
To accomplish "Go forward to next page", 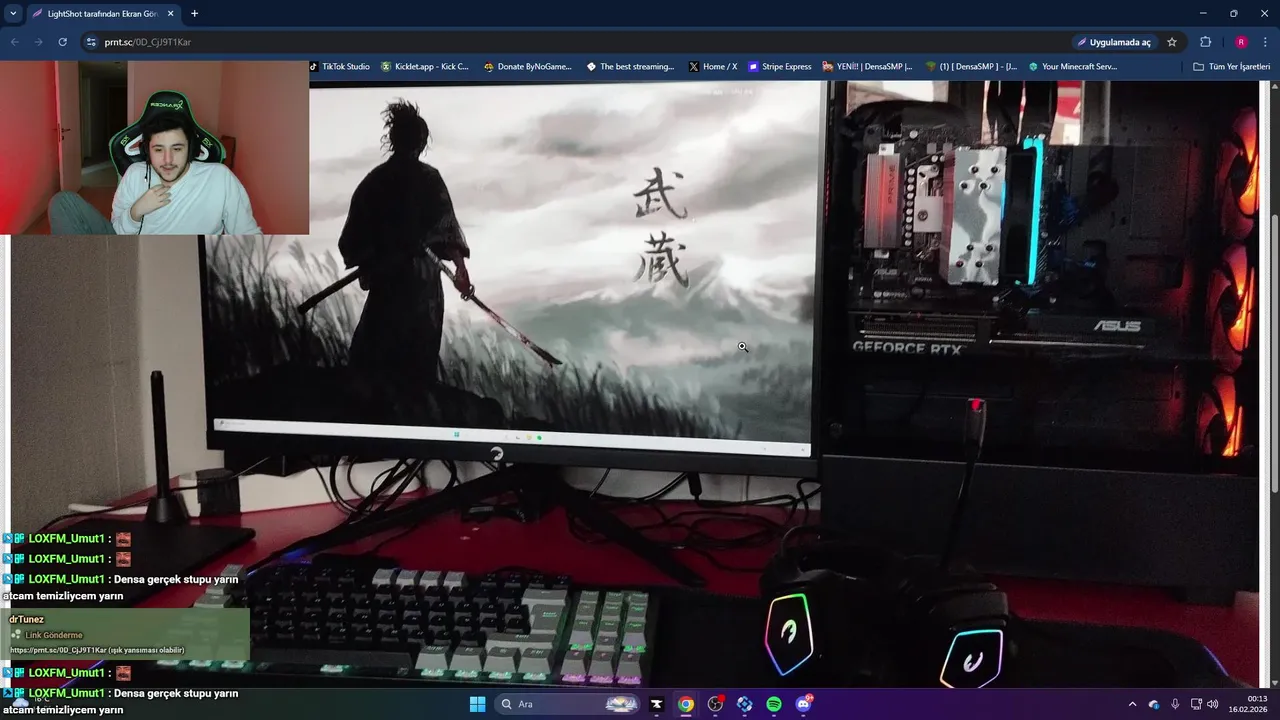I will click(x=38, y=42).
